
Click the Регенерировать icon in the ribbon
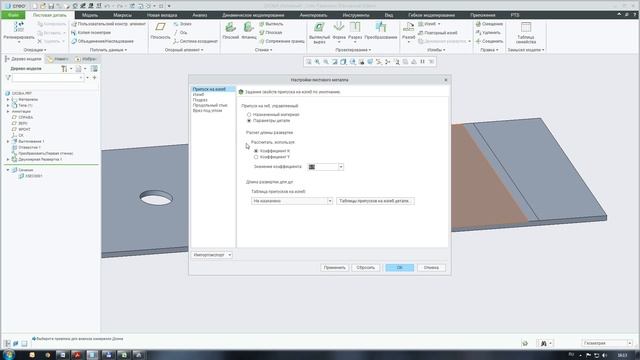[x=19, y=28]
